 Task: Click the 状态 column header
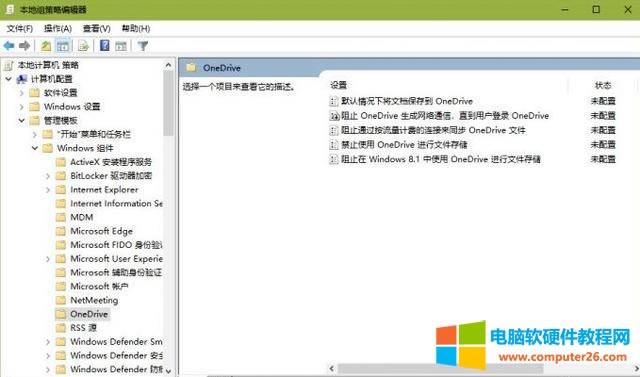click(602, 85)
